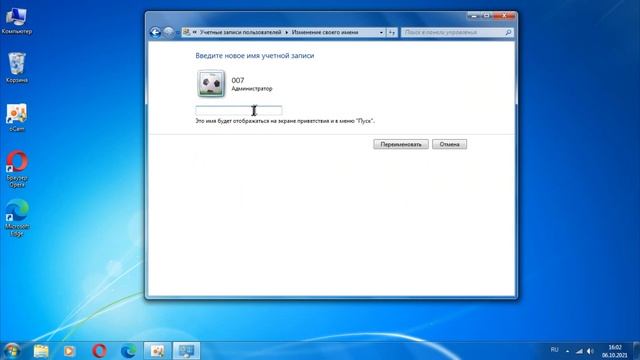Show hidden tray icons arrow
640x360 pixels.
click(x=567, y=351)
